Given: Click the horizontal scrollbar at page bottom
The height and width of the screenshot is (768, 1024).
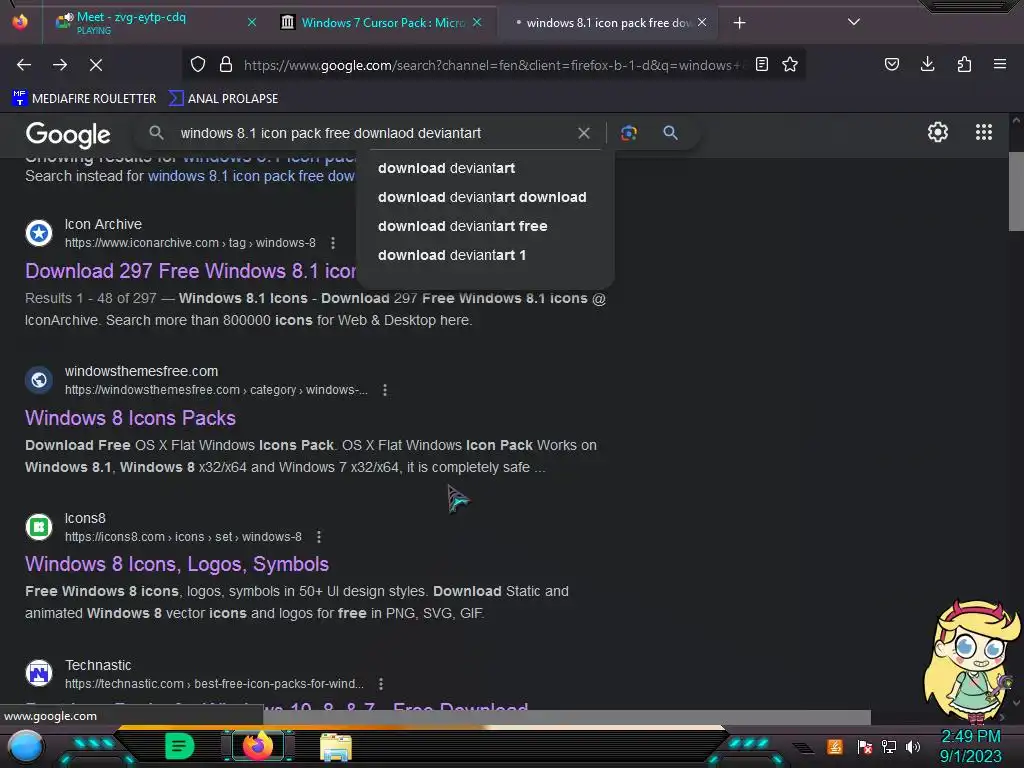Looking at the screenshot, I should (566, 717).
